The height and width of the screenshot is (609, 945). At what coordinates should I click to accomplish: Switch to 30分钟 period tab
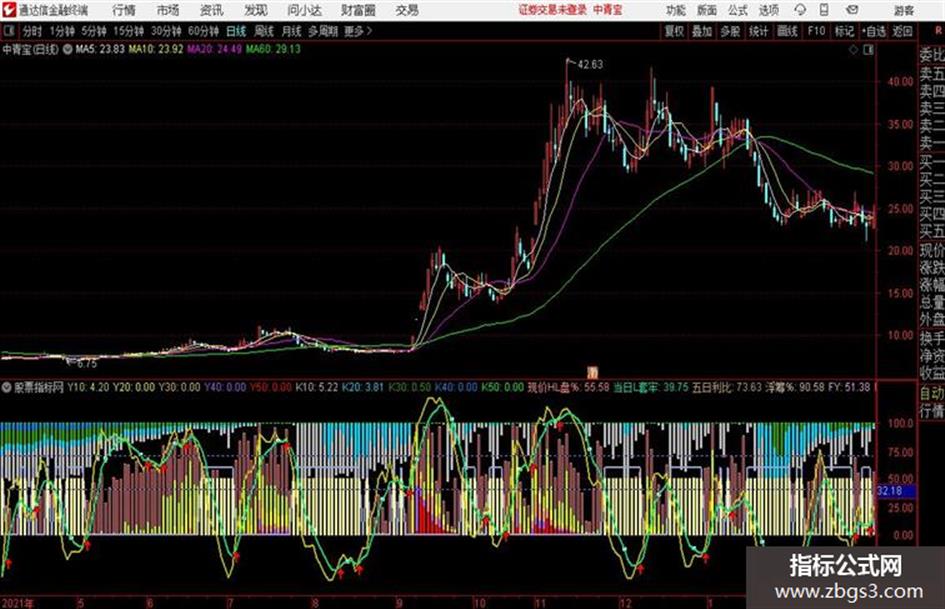[166, 31]
